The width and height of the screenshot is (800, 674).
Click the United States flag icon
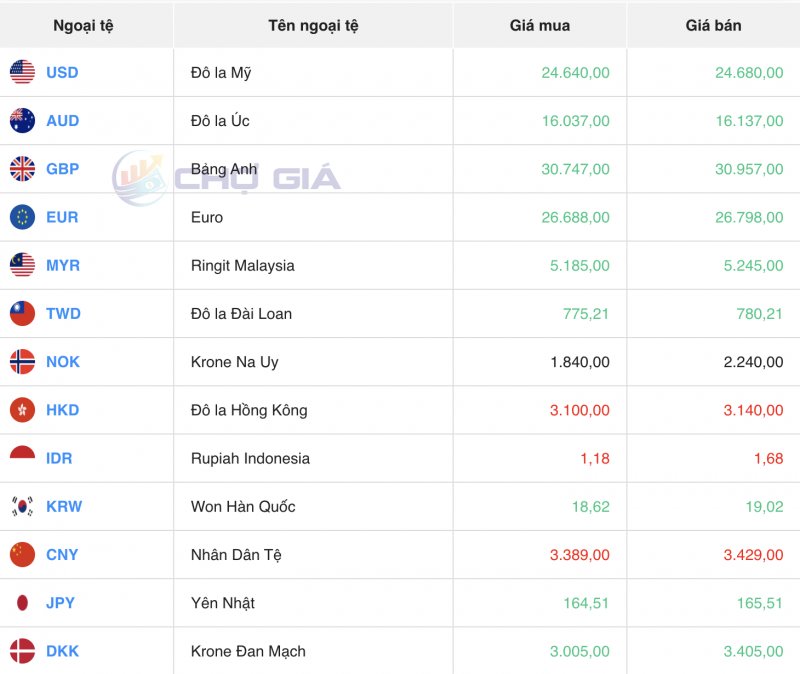coord(22,72)
